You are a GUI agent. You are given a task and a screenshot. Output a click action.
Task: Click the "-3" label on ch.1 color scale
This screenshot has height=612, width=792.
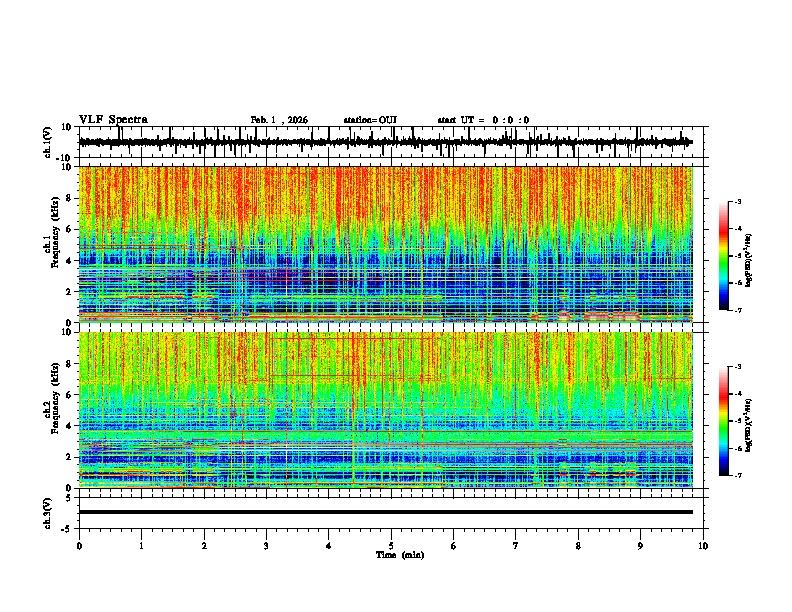point(737,201)
